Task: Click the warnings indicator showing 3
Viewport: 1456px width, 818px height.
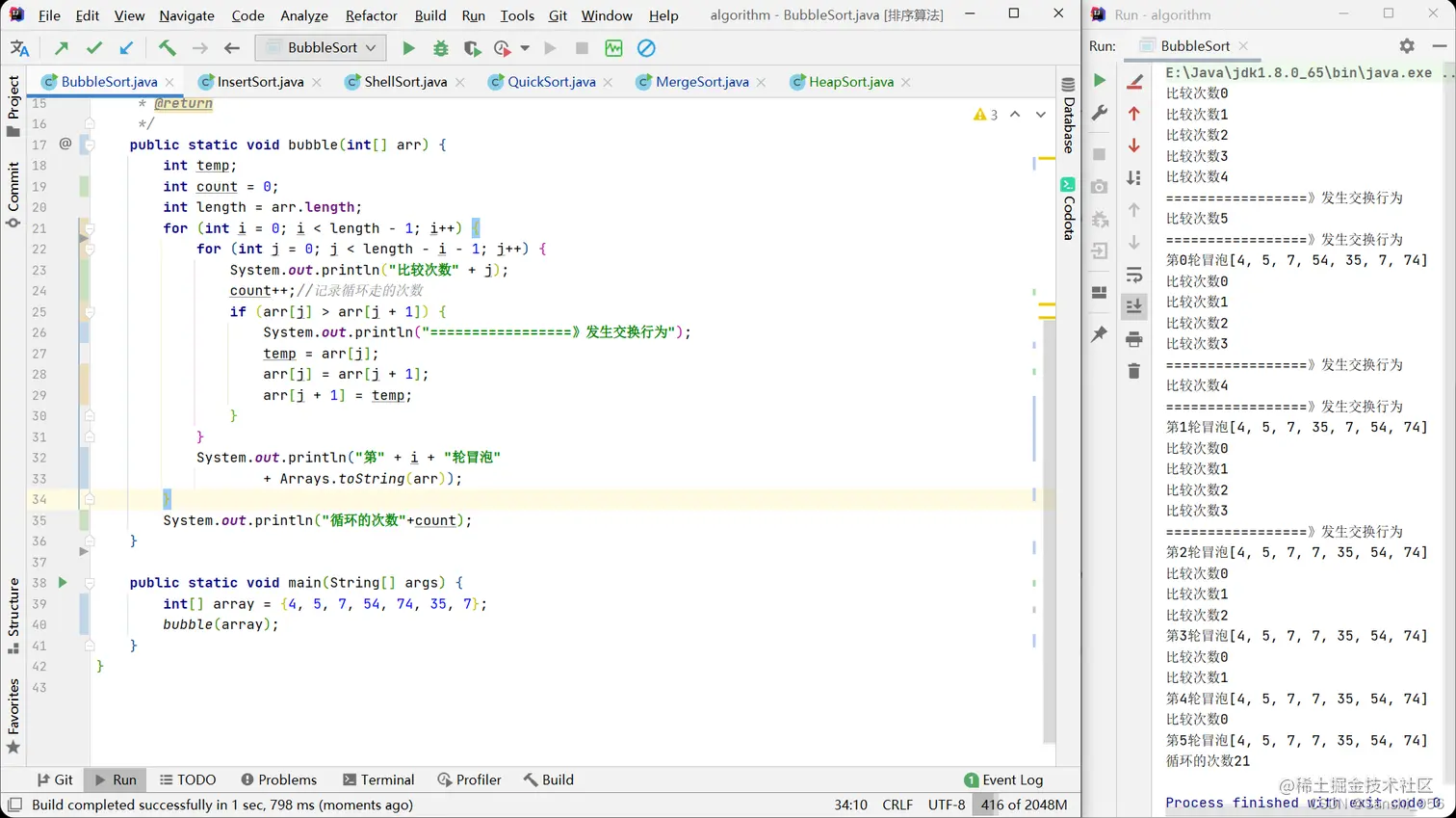Action: coord(985,115)
